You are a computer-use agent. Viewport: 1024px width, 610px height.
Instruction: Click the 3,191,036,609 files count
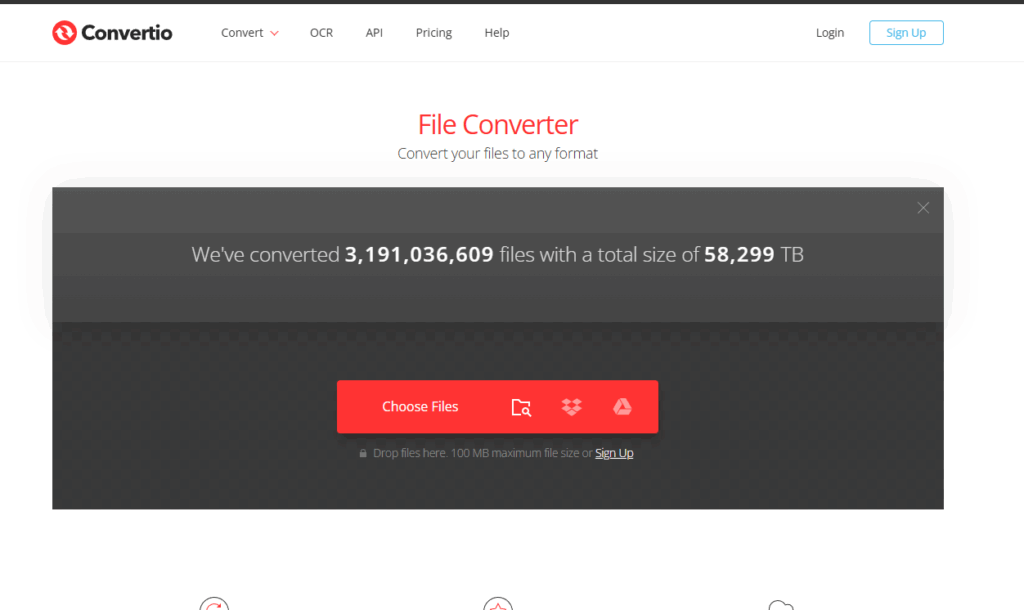pyautogui.click(x=419, y=255)
